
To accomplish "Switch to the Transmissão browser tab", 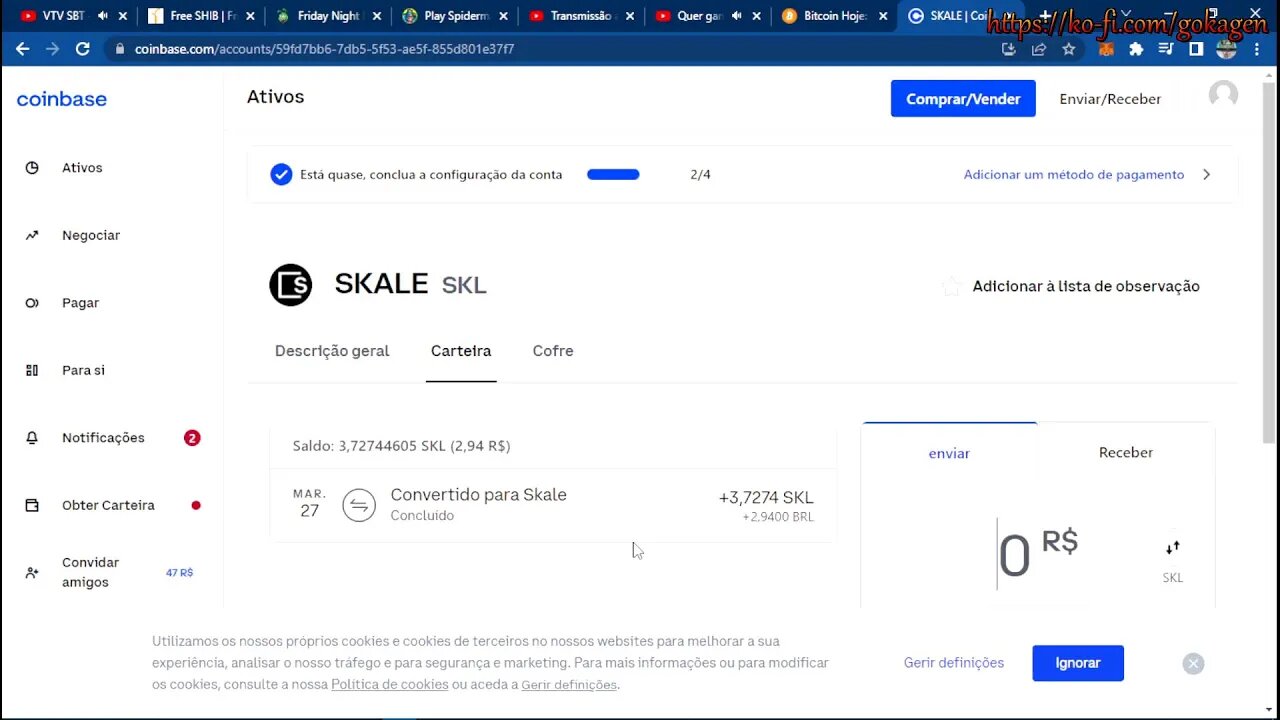I will point(582,16).
